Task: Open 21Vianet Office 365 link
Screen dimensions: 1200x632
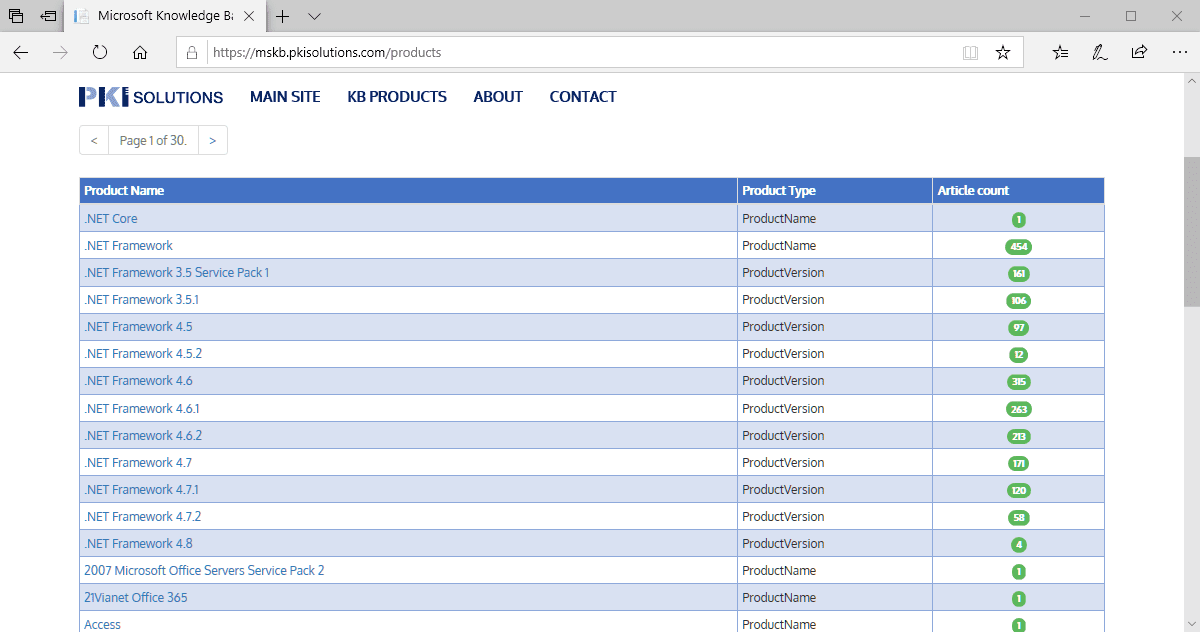Action: coord(136,597)
